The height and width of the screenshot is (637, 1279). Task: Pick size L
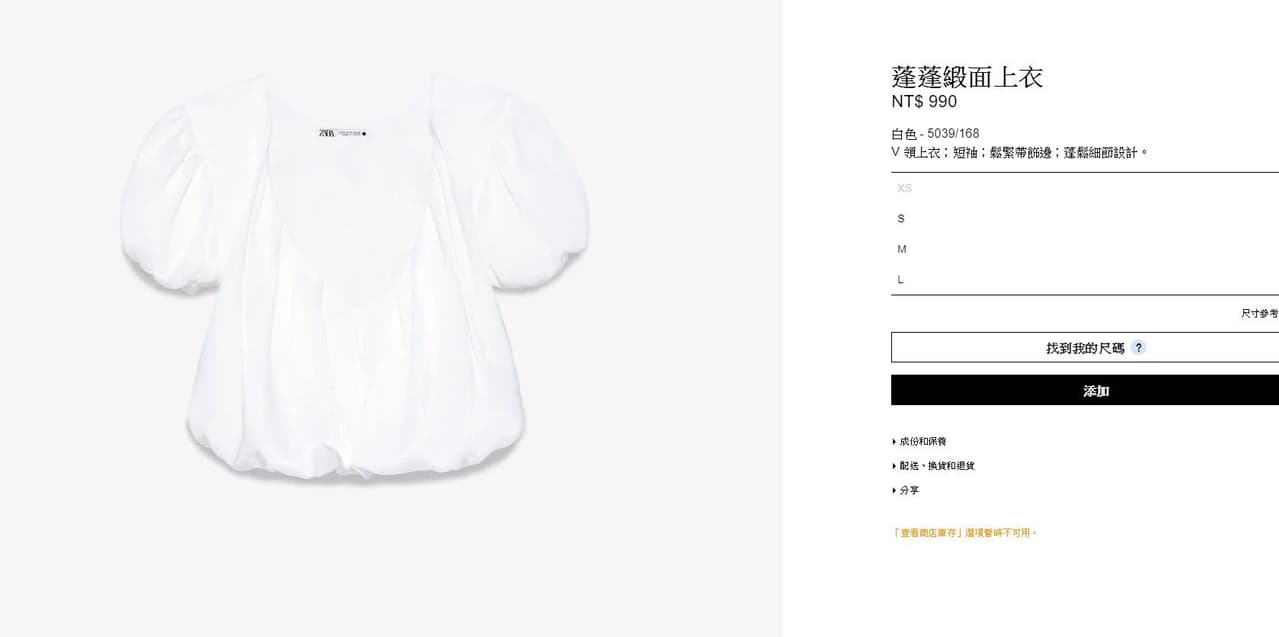(x=1085, y=280)
